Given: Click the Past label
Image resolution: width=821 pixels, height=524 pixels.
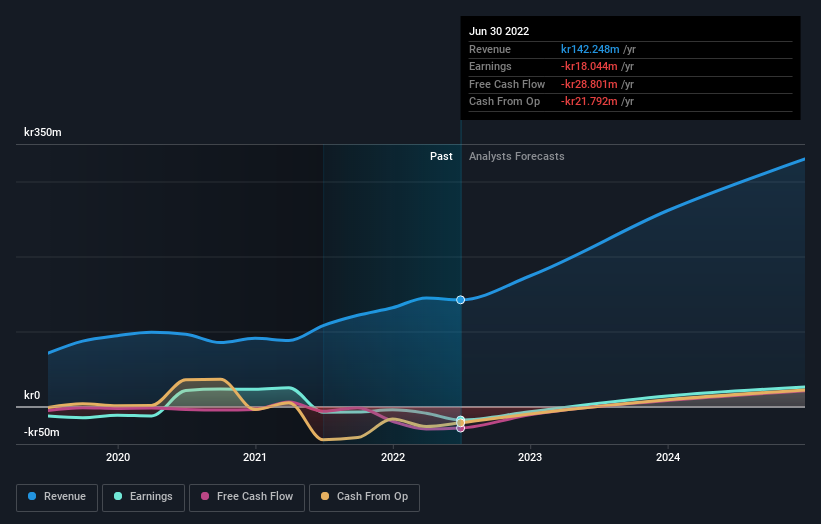Looking at the screenshot, I should (441, 157).
